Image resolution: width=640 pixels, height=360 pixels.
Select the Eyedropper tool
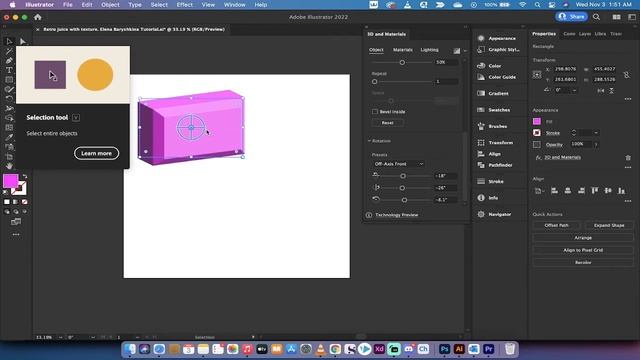pyautogui.click(x=9, y=138)
